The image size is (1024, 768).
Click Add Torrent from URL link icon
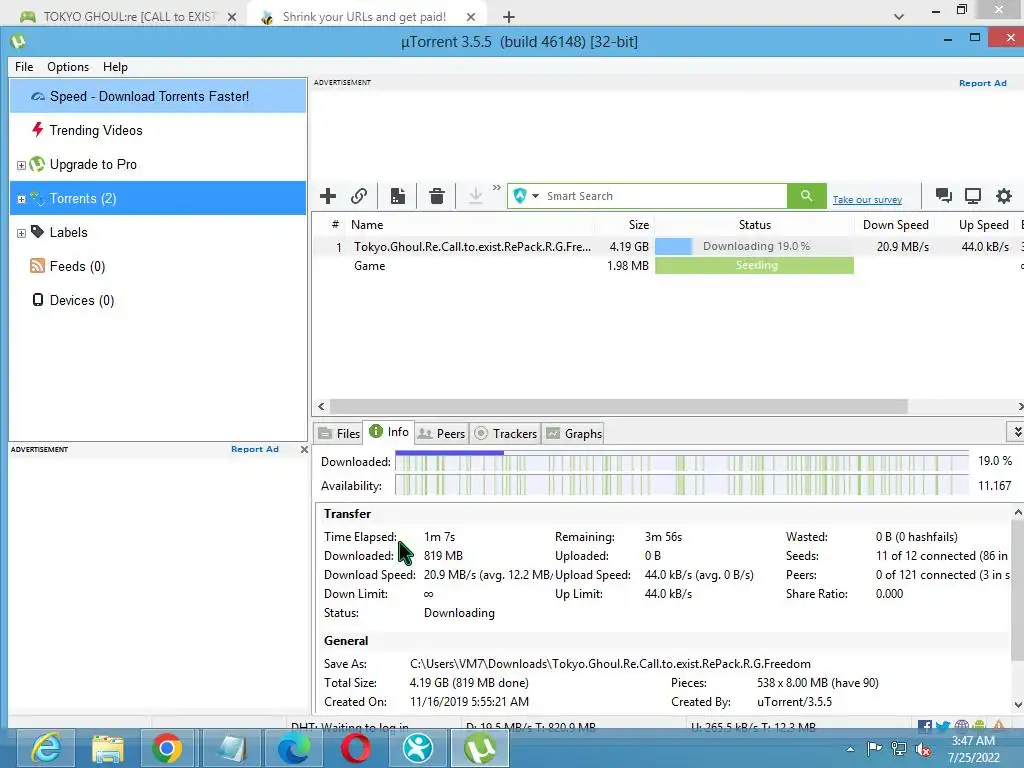[359, 196]
